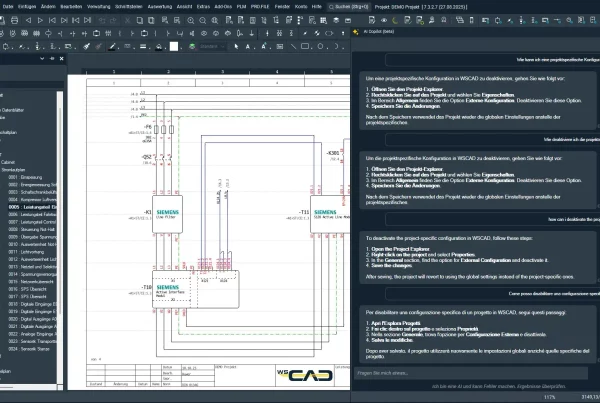The image size is (600, 403).
Task: Click the zoom in magnifier icon
Action: point(191,20)
